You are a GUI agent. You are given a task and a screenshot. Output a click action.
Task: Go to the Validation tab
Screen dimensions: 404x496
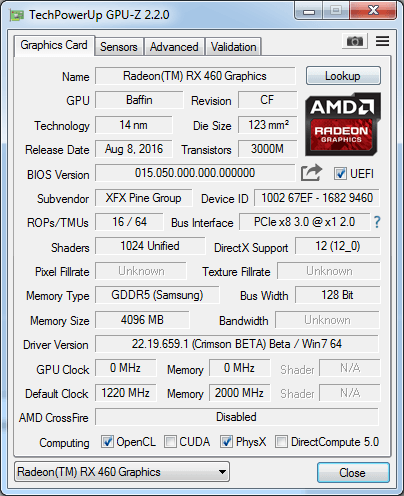click(x=233, y=47)
